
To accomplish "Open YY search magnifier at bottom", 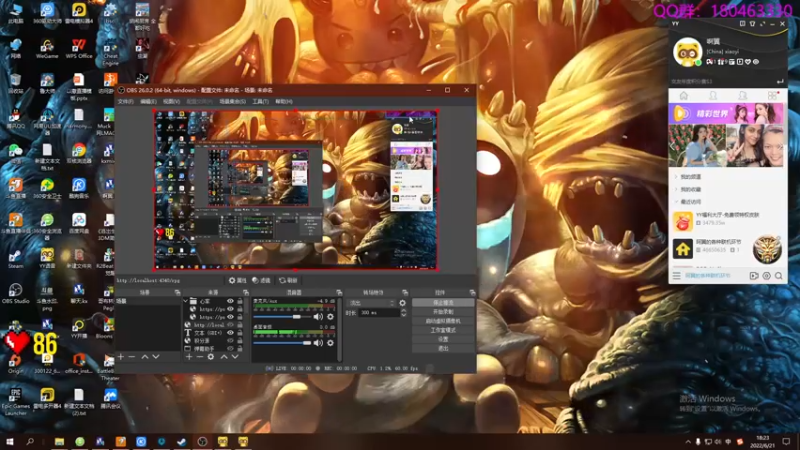I will (779, 276).
